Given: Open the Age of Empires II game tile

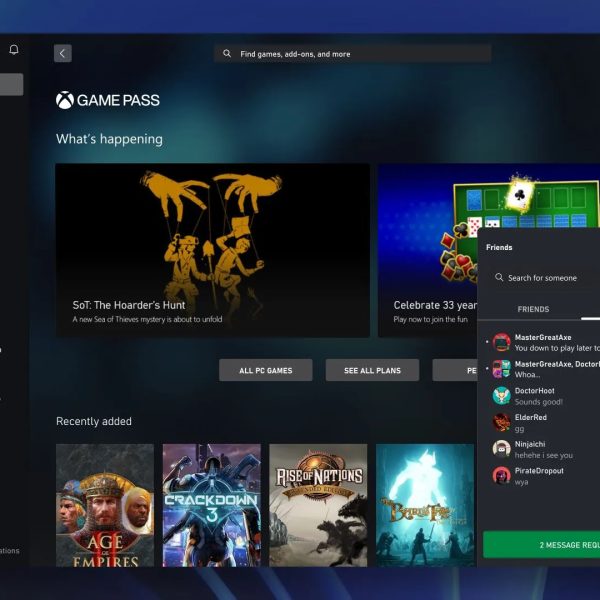Looking at the screenshot, I should tap(105, 505).
